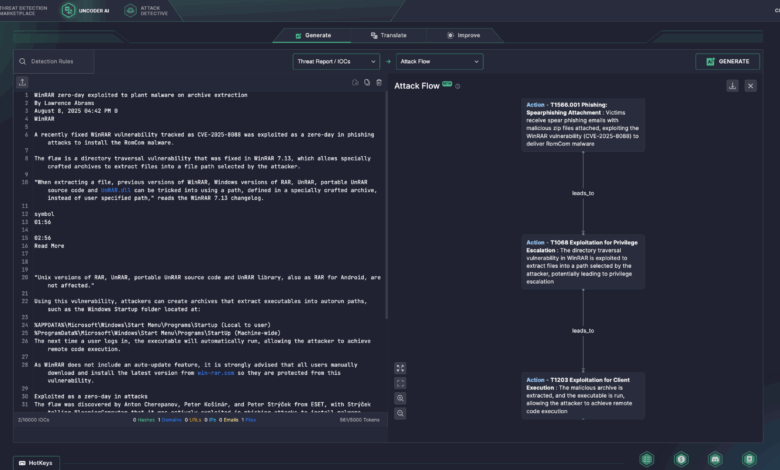Zoom in on the Attack Flow diagram
The width and height of the screenshot is (780, 470).
point(400,398)
